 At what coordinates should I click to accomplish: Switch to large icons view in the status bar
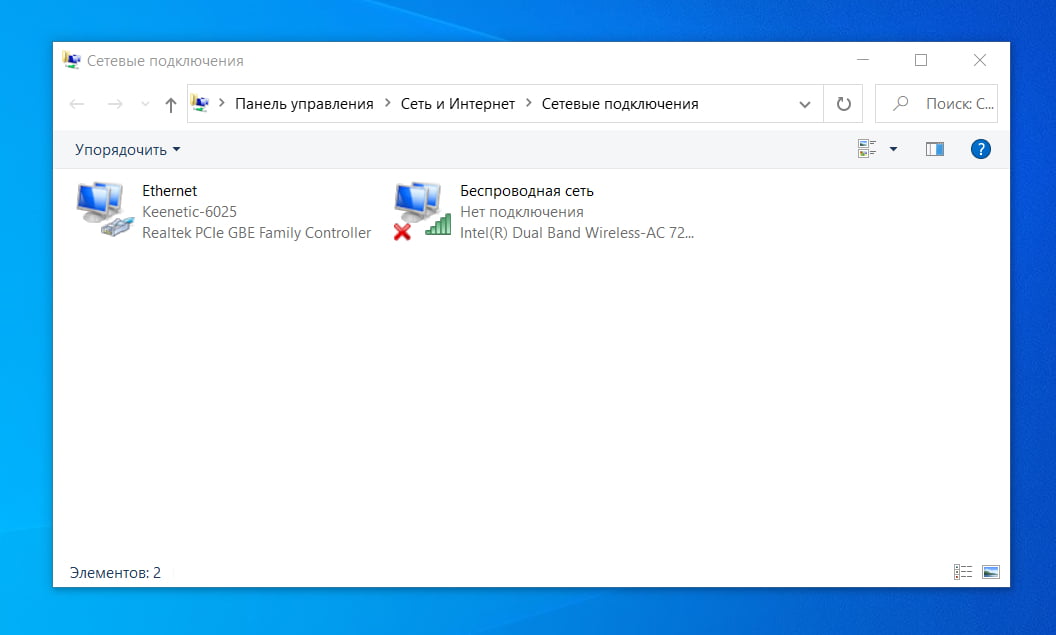[991, 572]
